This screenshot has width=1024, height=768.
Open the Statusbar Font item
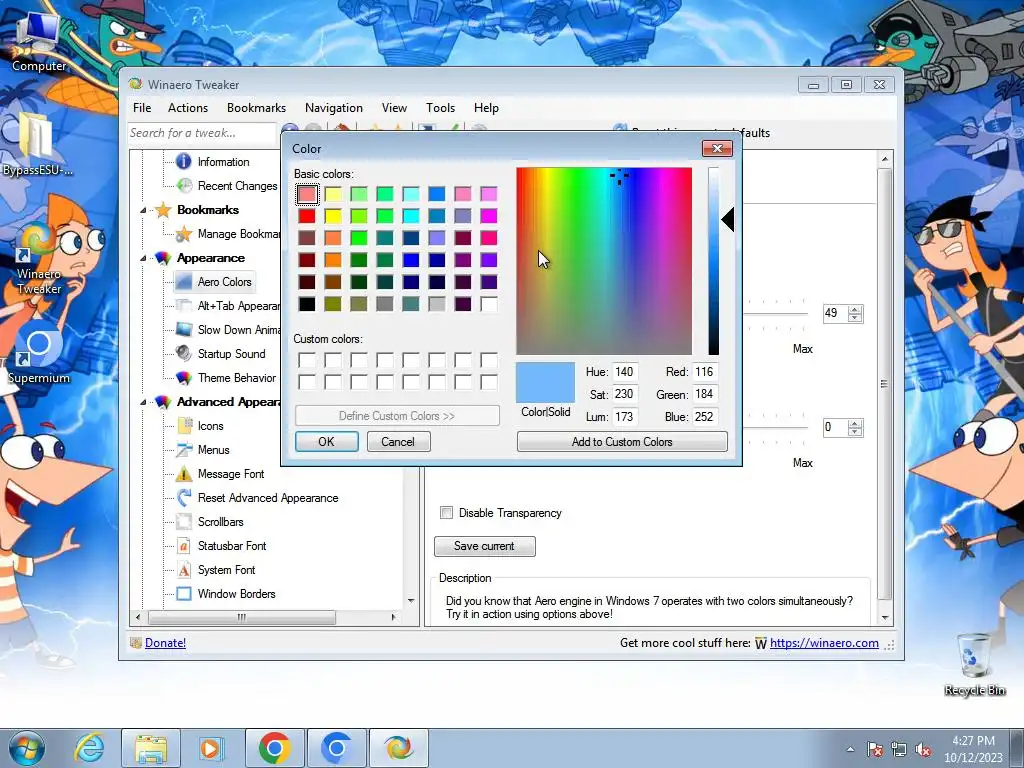tap(232, 545)
